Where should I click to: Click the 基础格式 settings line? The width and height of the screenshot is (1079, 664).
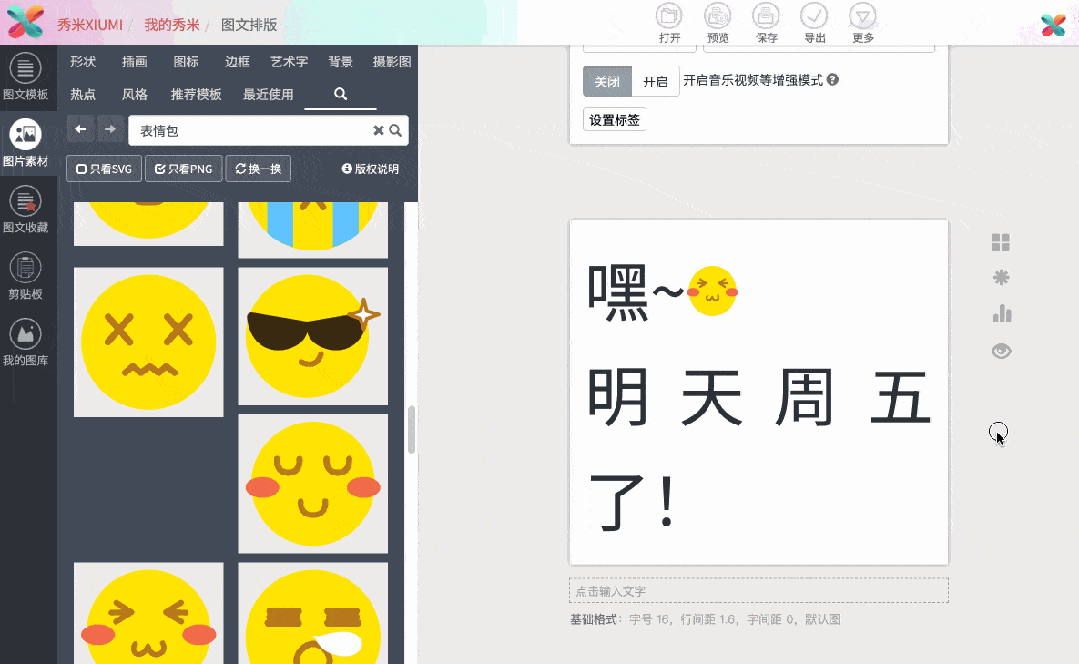click(x=705, y=619)
